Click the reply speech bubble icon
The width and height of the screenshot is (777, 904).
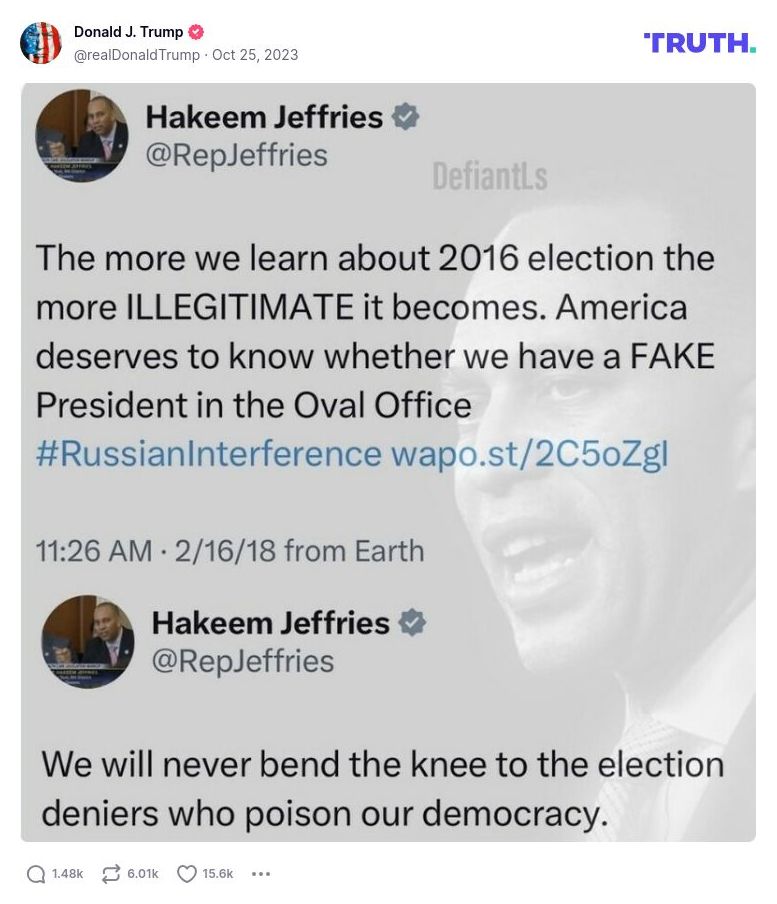pyautogui.click(x=36, y=874)
